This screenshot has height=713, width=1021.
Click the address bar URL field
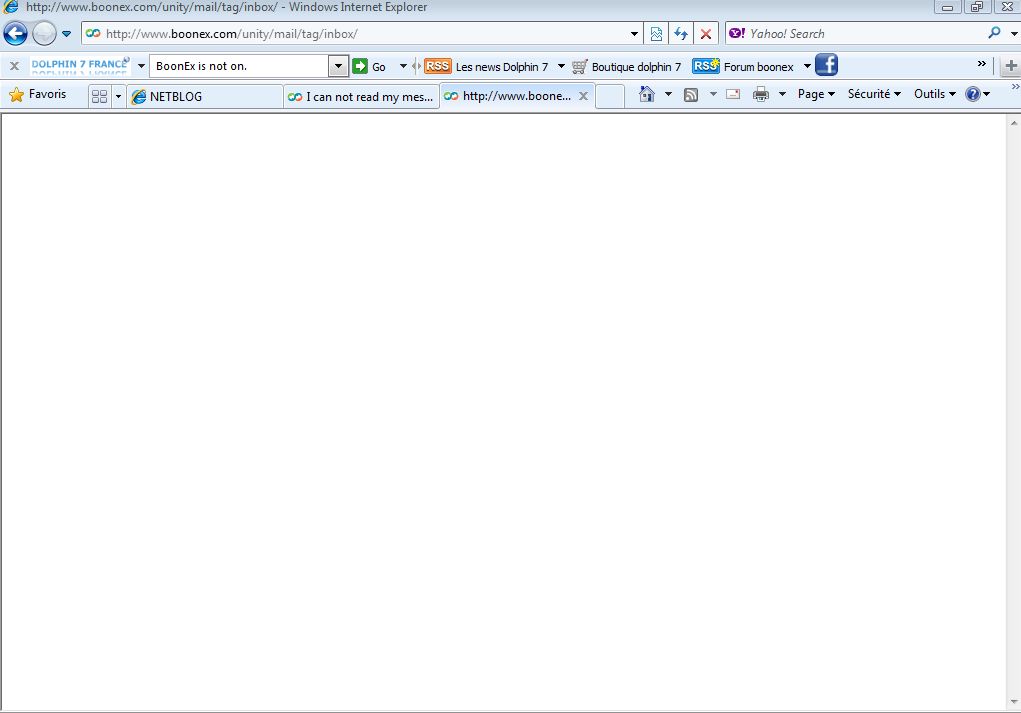[x=356, y=34]
